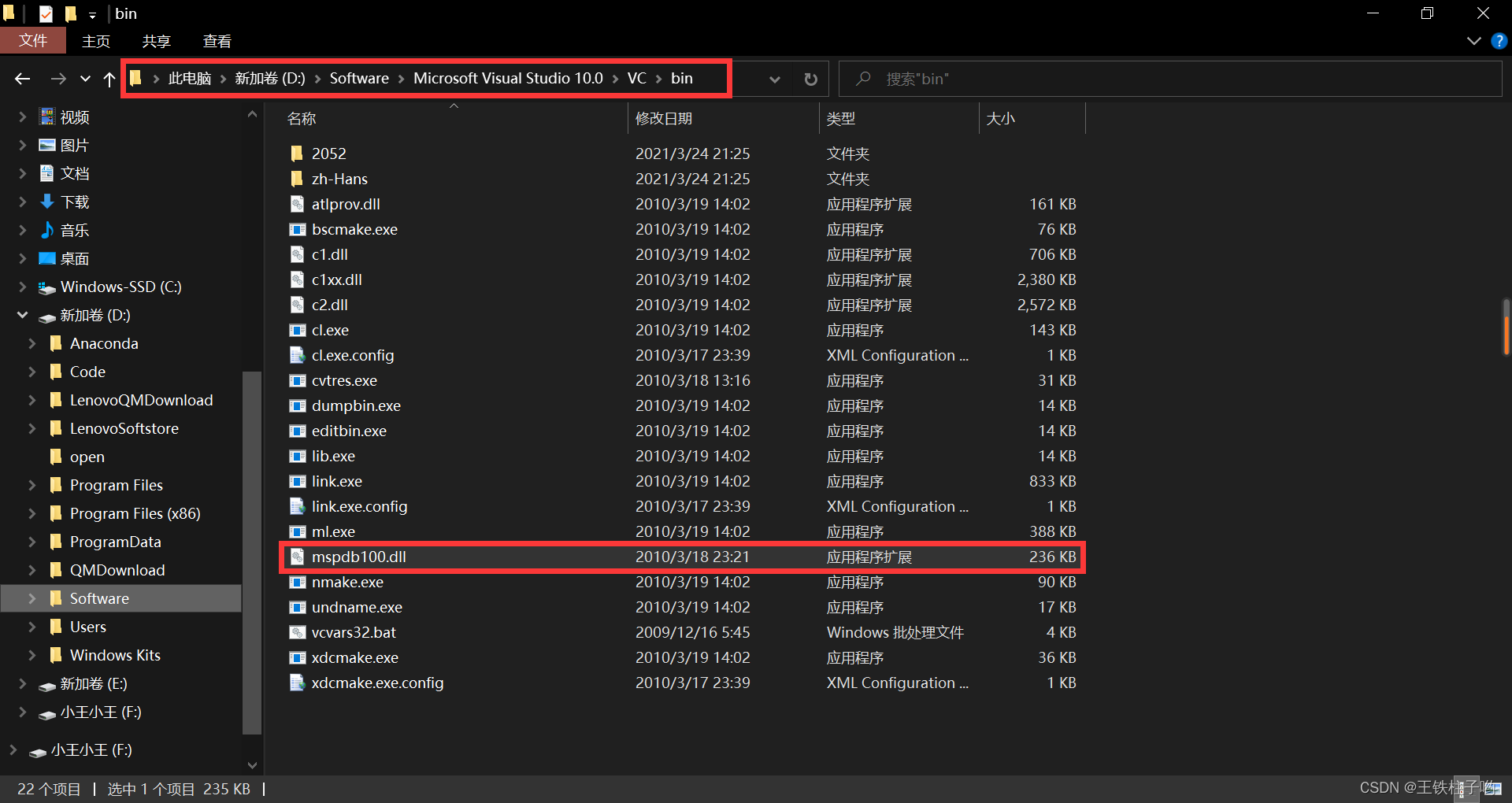The height and width of the screenshot is (803, 1512).
Task: Click the New folder quick access icon
Action: (x=71, y=13)
